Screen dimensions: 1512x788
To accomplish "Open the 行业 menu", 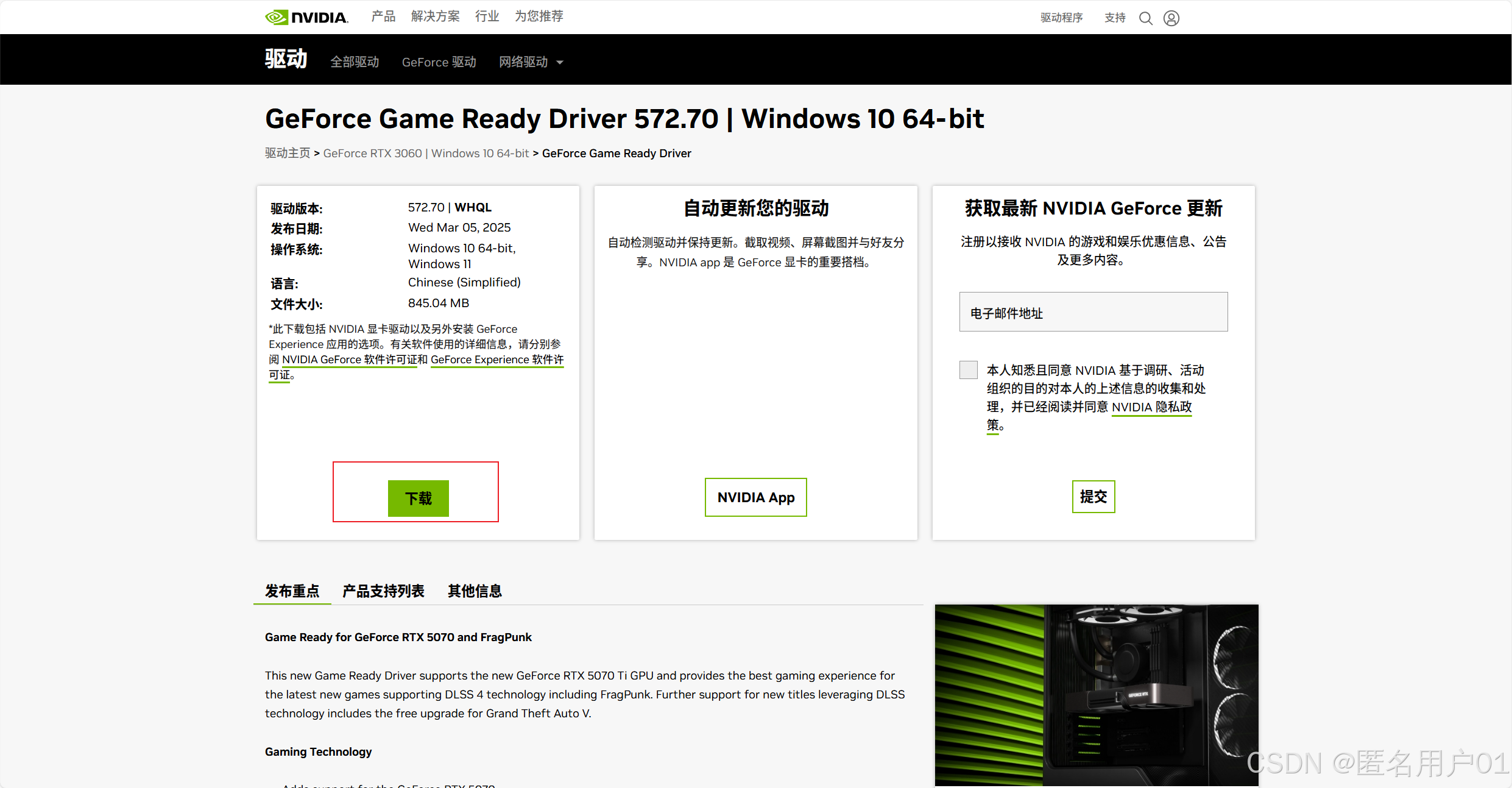I will (x=487, y=16).
